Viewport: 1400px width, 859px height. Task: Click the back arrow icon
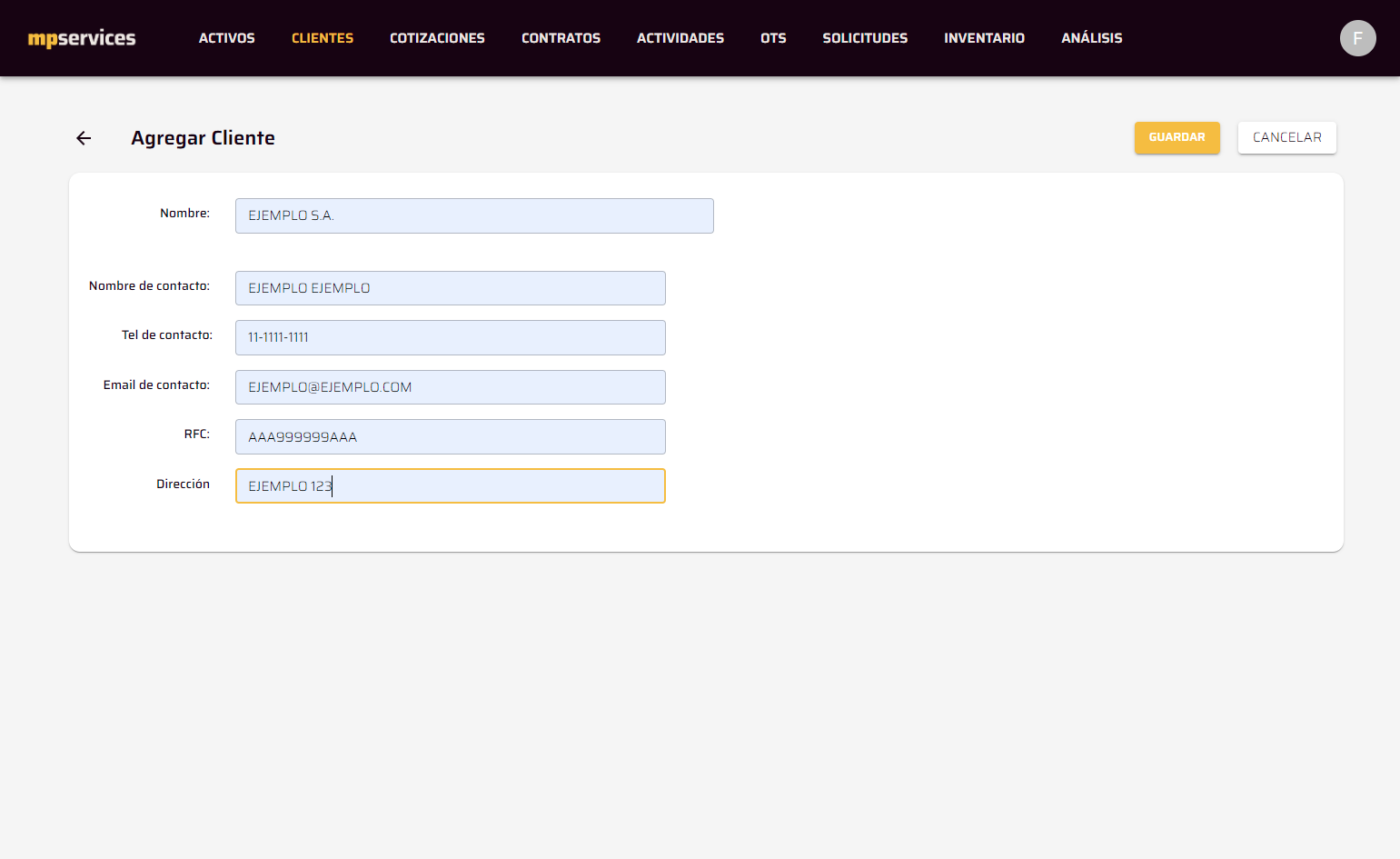84,138
